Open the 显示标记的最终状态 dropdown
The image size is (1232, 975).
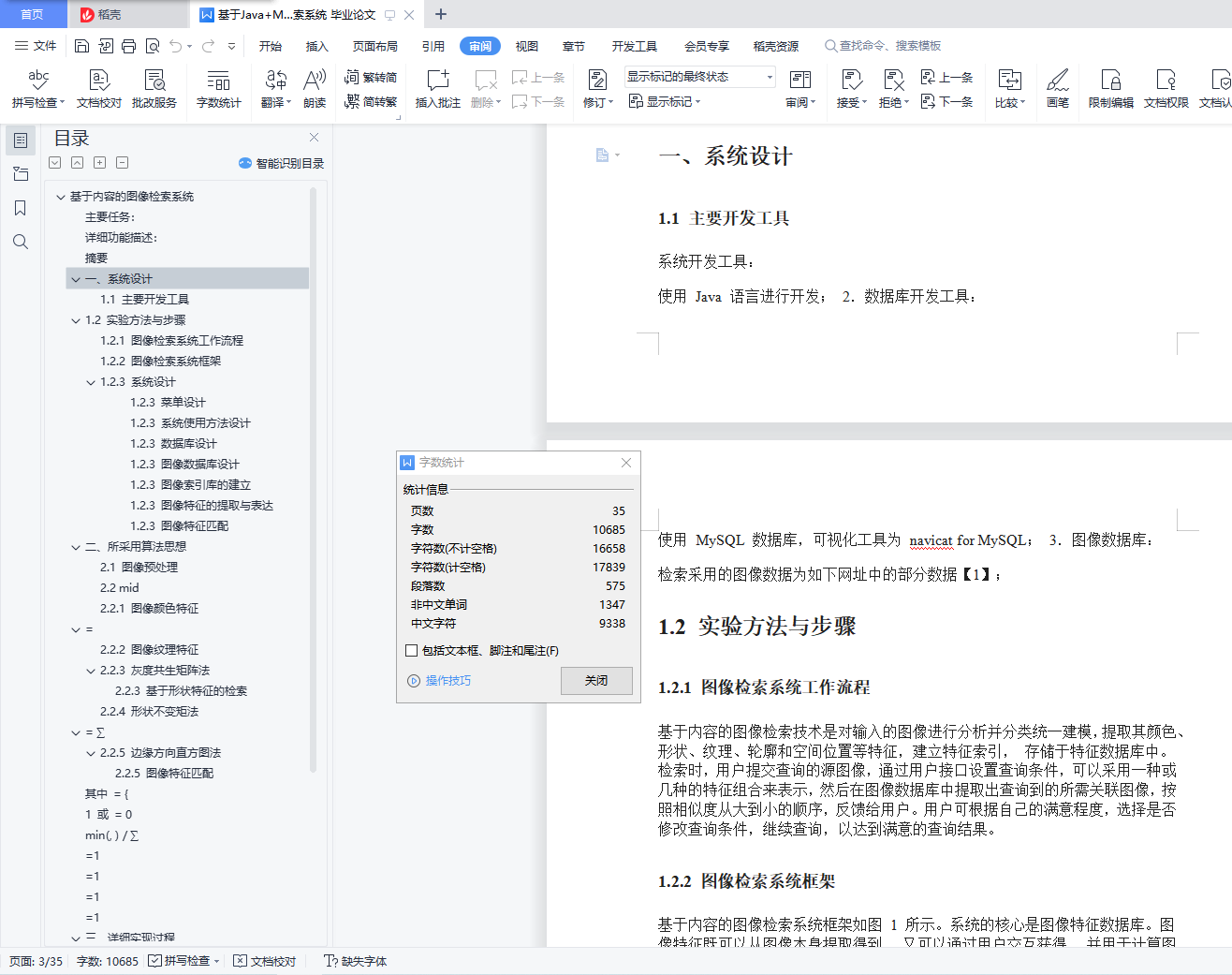point(700,77)
